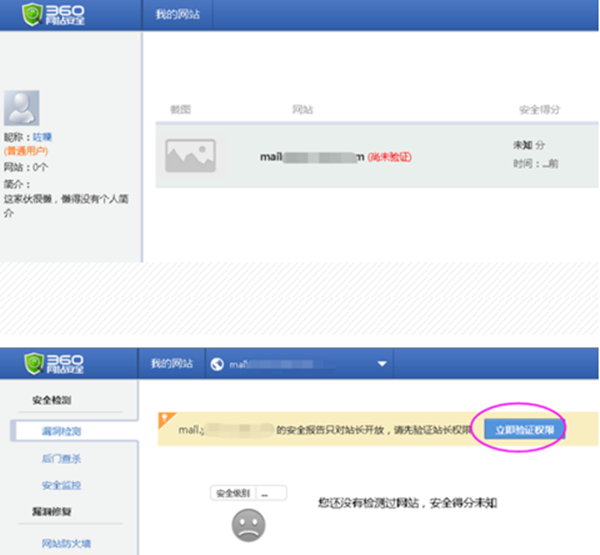The width and height of the screenshot is (600, 555).
Task: Open 我的网站 tab above the site table
Action: [x=178, y=15]
